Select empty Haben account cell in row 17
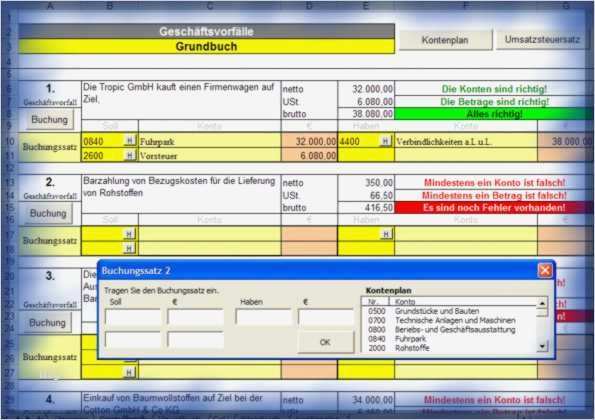This screenshot has width=595, height=420. pos(366,234)
